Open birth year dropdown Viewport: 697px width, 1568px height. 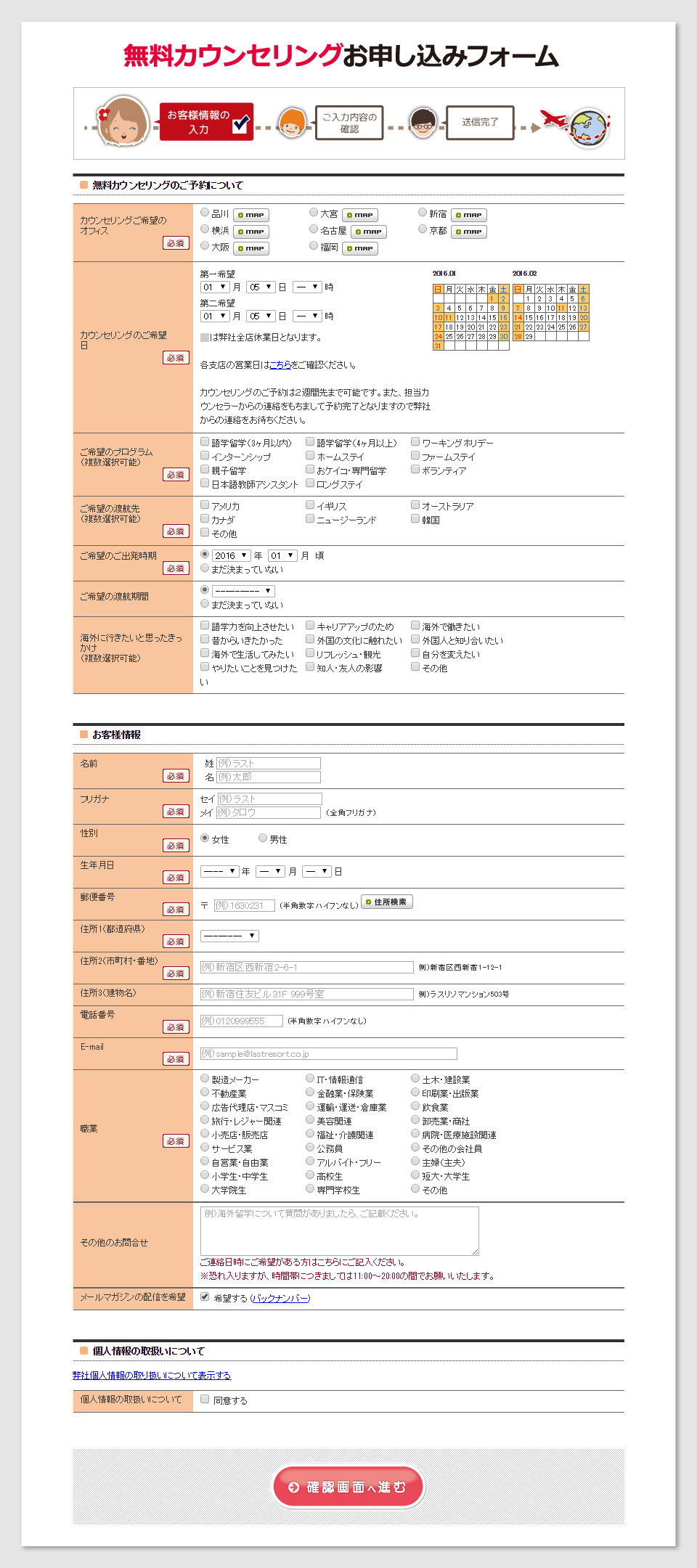220,871
